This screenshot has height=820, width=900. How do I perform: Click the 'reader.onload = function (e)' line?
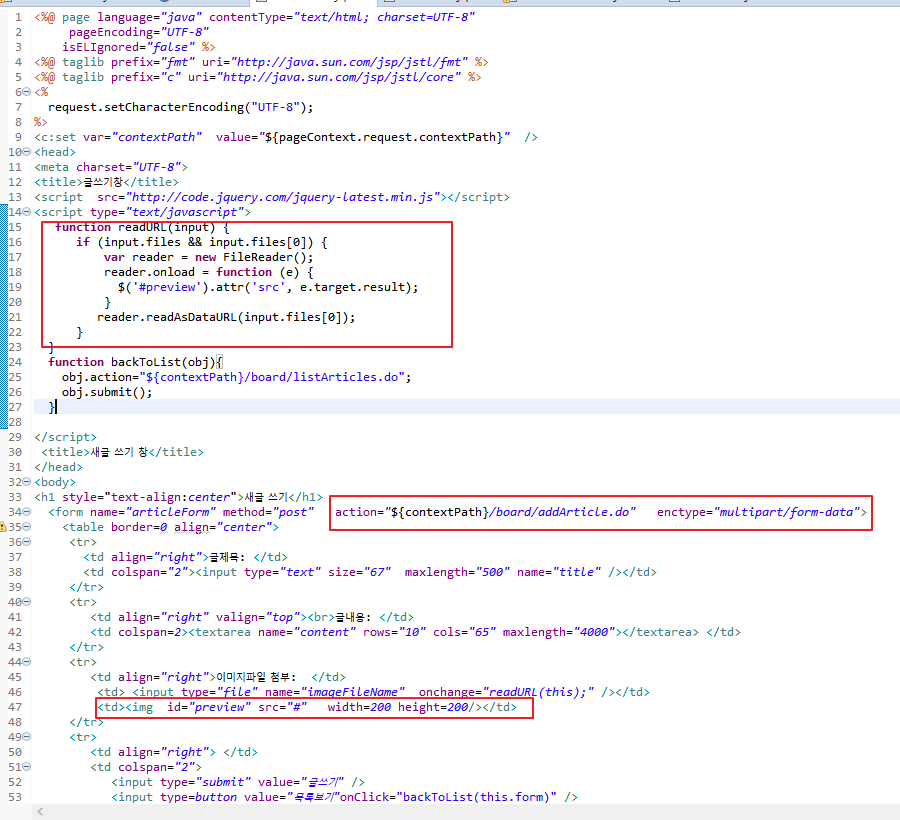208,272
